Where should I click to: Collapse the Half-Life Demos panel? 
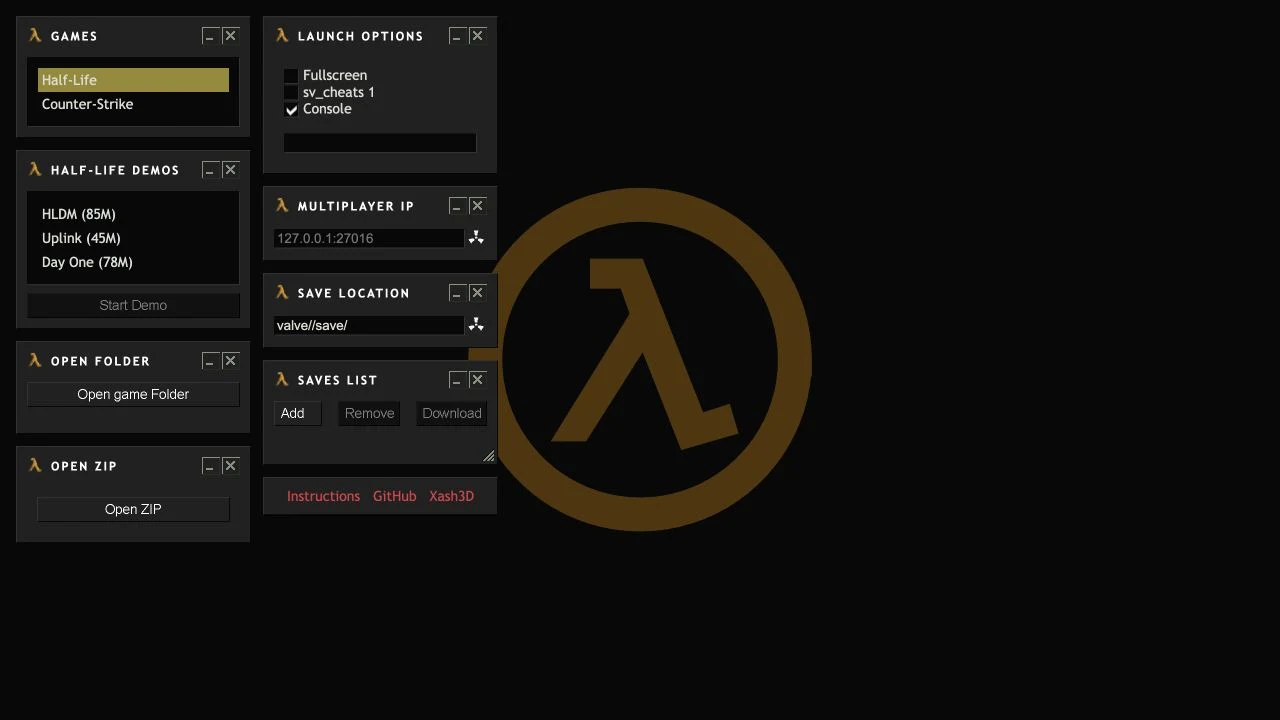coord(209,170)
